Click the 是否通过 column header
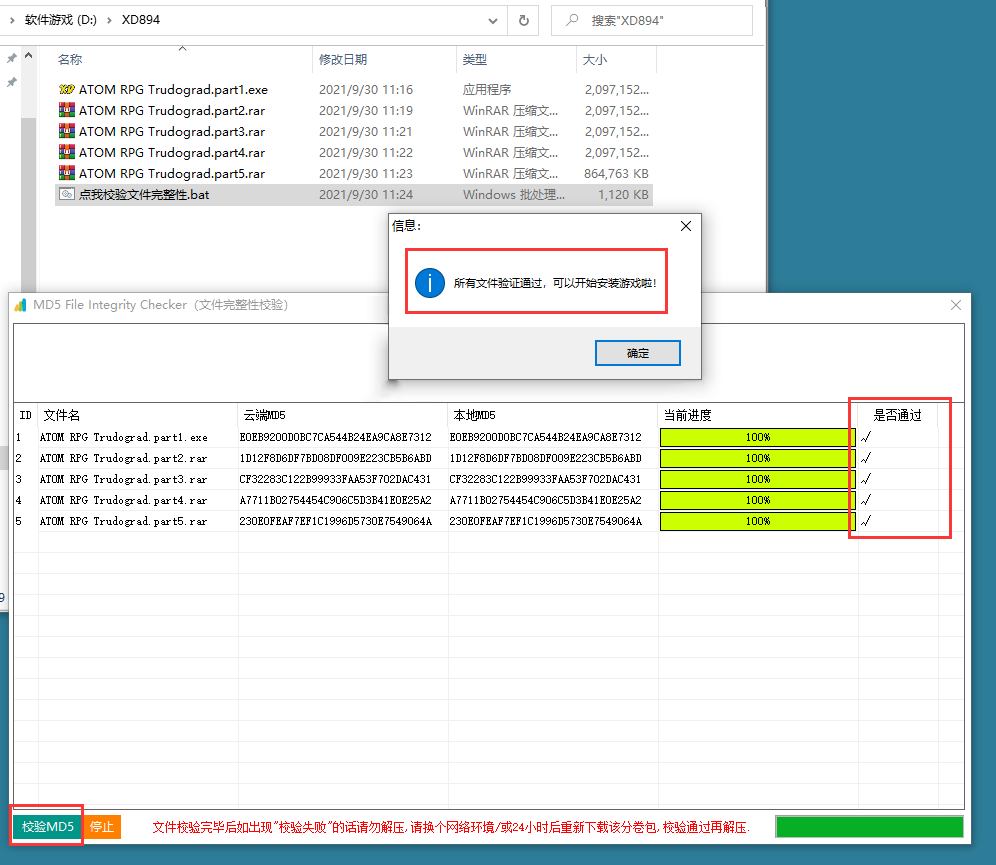 897,415
